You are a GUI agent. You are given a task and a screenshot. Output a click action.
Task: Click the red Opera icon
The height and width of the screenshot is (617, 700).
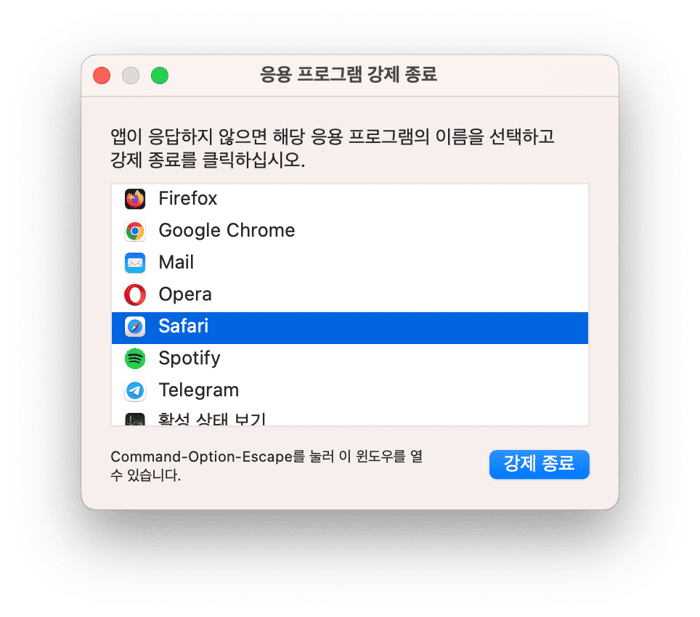[x=135, y=295]
